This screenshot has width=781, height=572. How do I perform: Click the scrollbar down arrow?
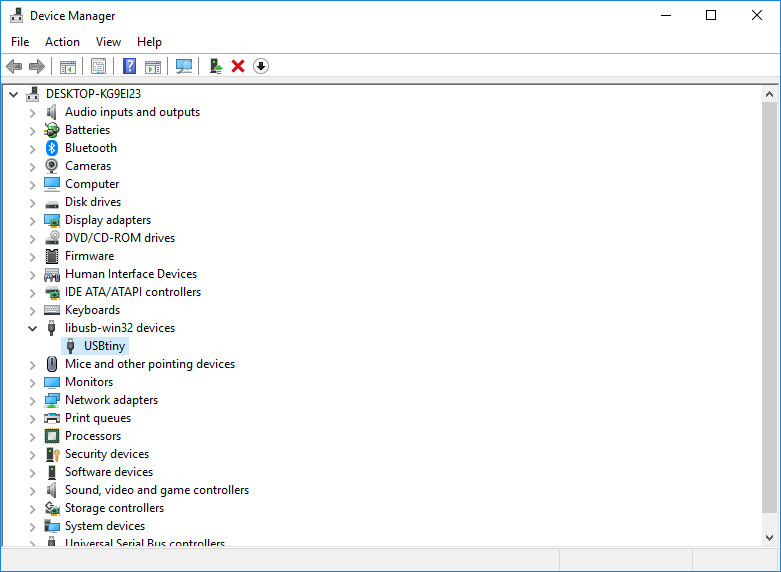(x=770, y=538)
